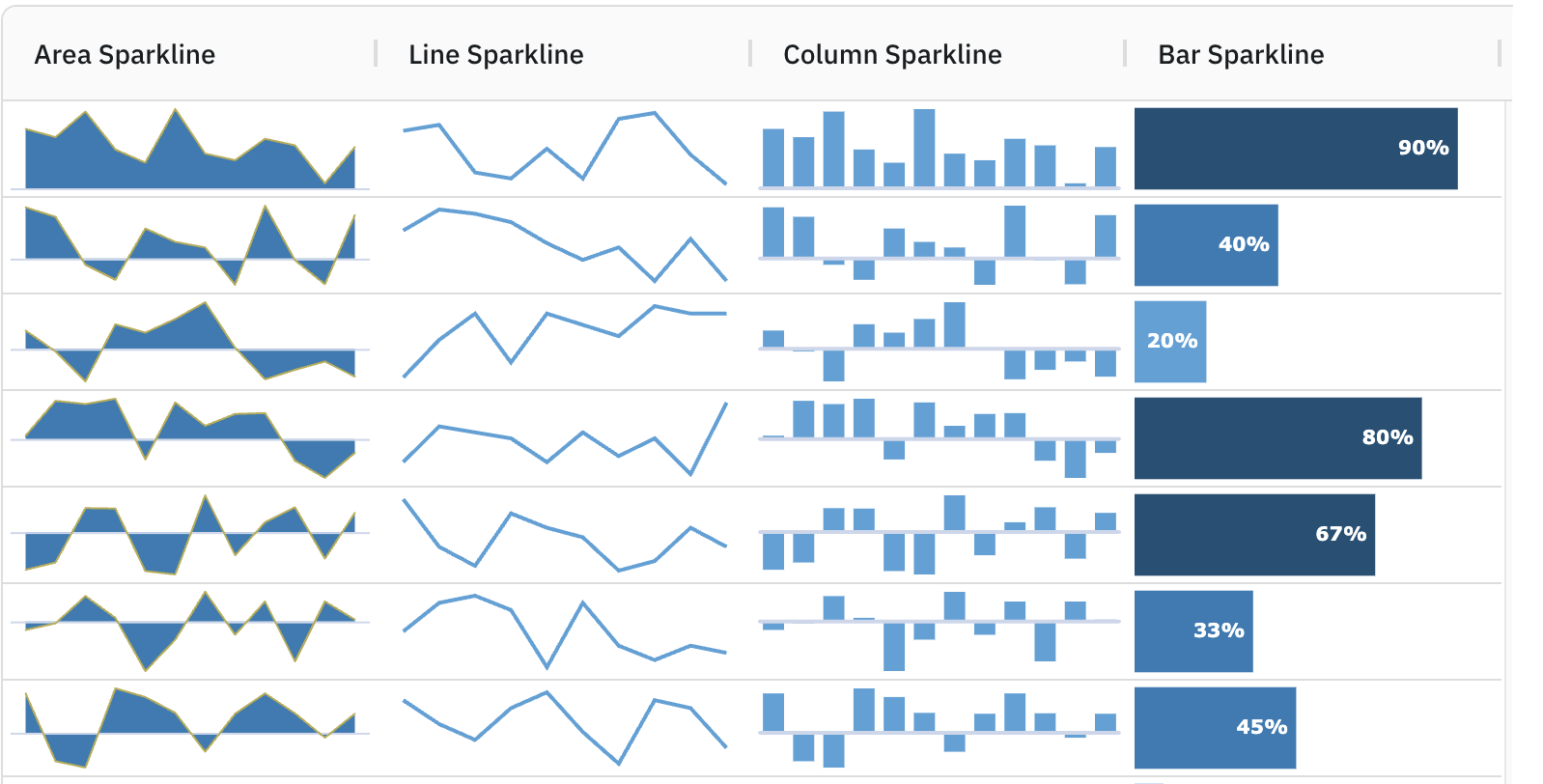Click the second row's Area Sparkline
The height and width of the screenshot is (784, 1543).
(190, 244)
